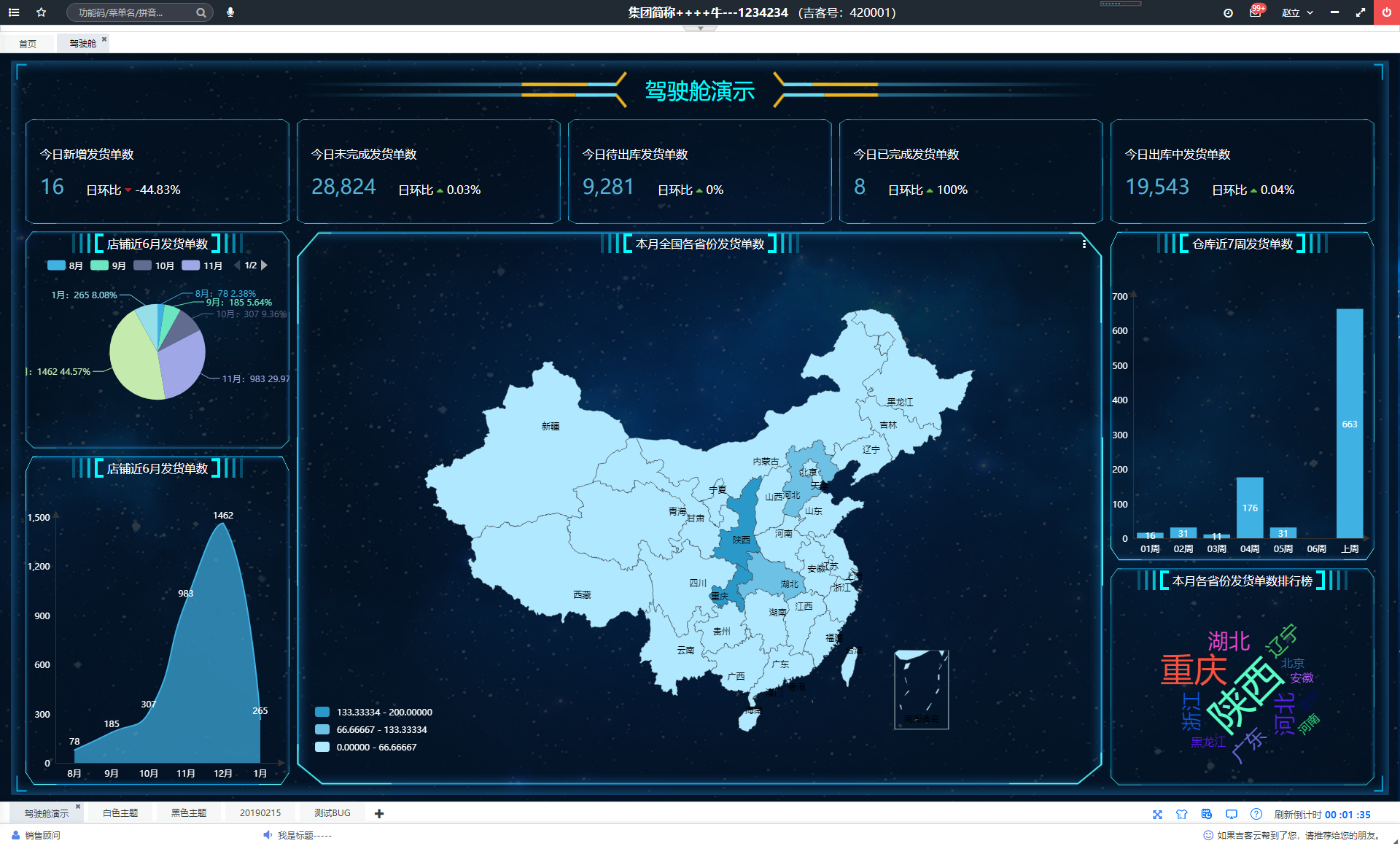Click the 今日新增发货单数 value 16
The width and height of the screenshot is (1400, 846).
coord(52,187)
